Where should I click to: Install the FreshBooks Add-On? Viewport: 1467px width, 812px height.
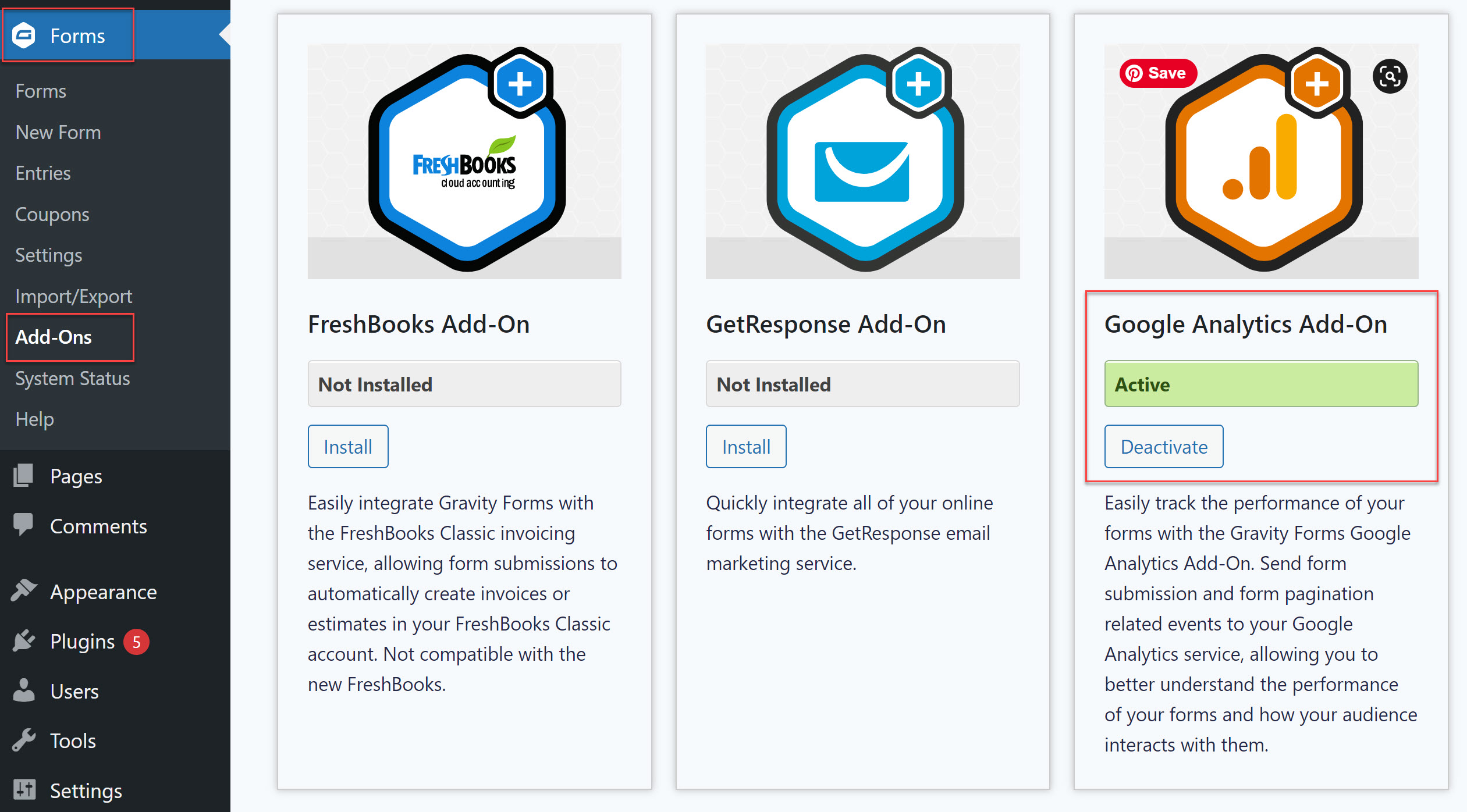[348, 447]
